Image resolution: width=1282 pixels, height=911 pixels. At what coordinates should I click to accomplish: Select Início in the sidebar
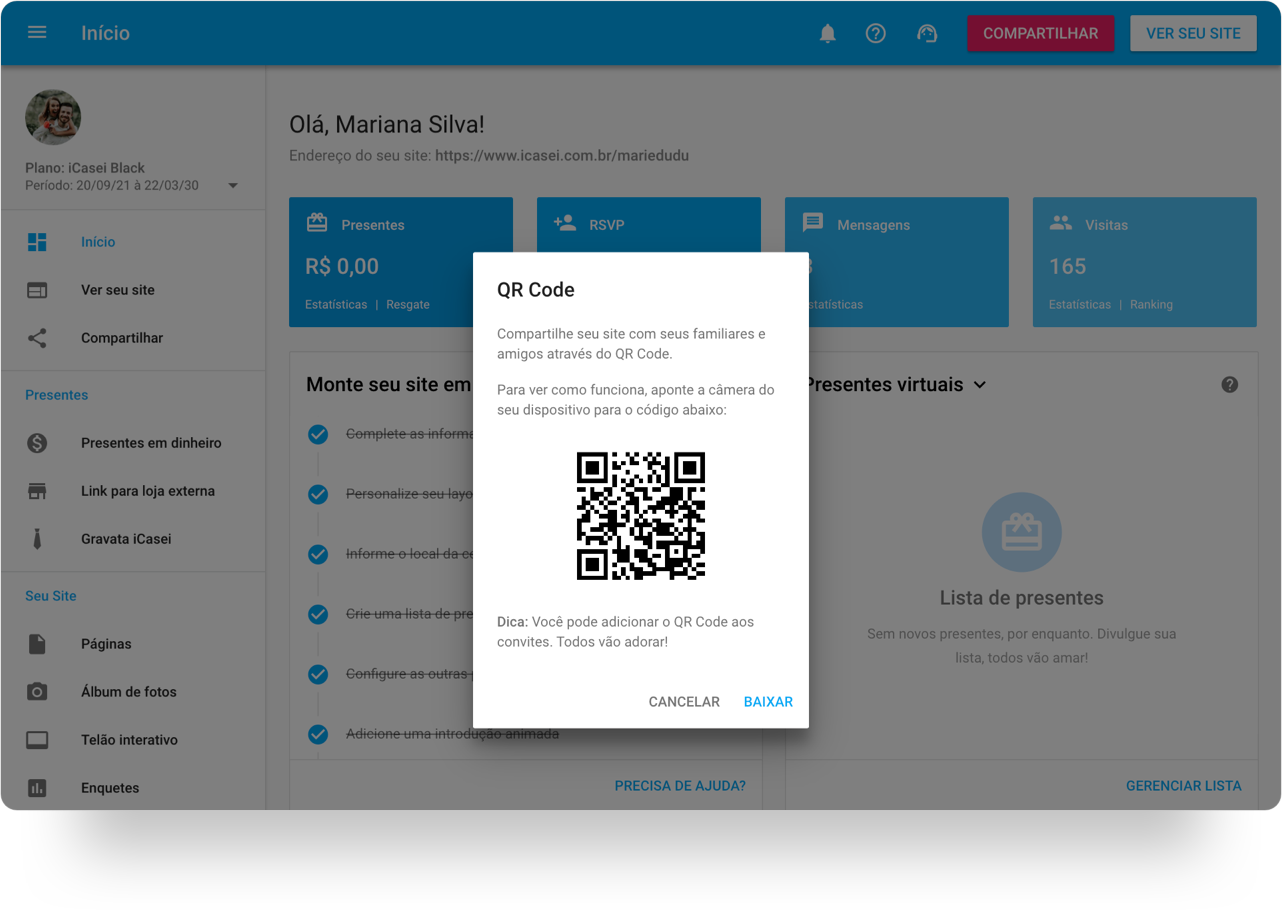[98, 242]
